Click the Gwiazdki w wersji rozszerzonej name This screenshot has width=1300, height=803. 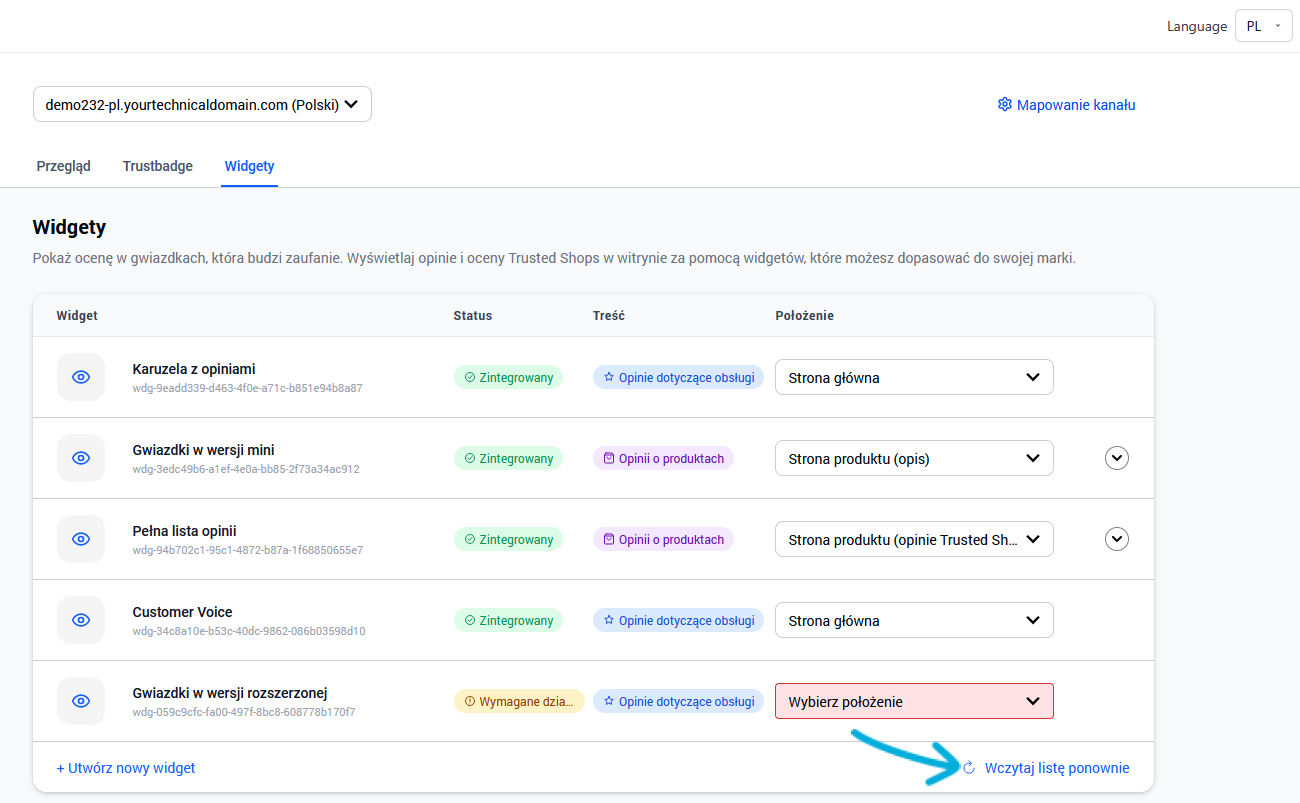click(230, 693)
